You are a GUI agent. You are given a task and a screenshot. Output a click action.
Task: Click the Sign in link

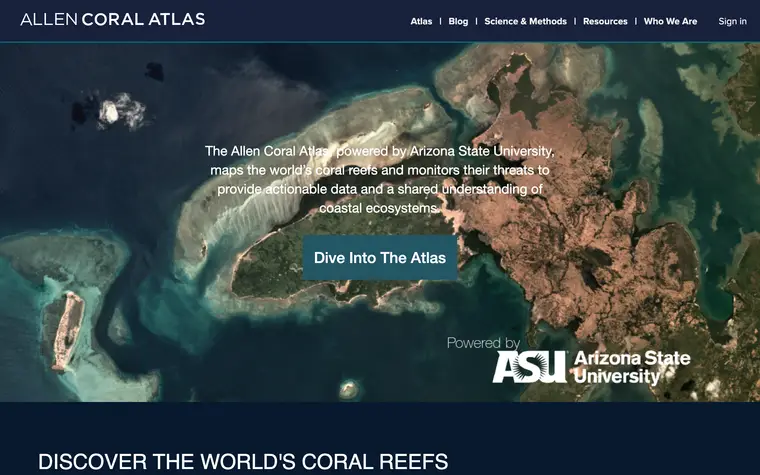pos(732,21)
